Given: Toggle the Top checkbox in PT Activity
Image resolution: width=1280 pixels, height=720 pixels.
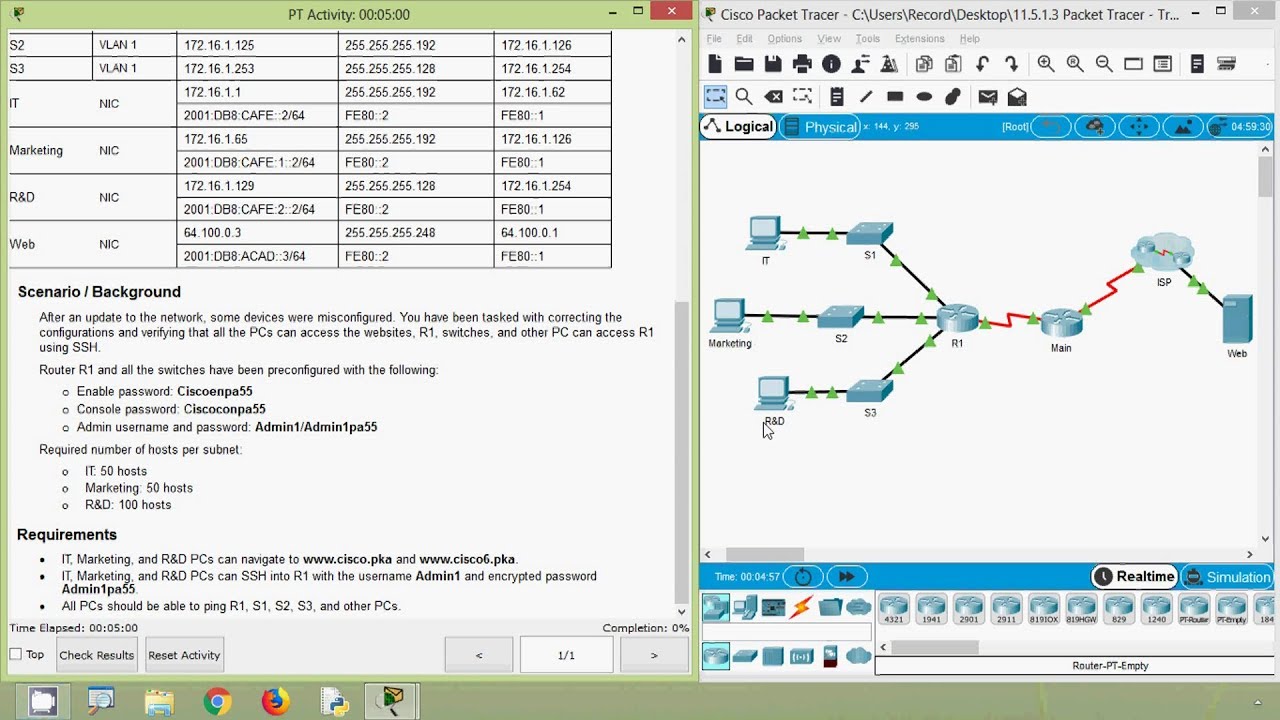Looking at the screenshot, I should pyautogui.click(x=15, y=654).
